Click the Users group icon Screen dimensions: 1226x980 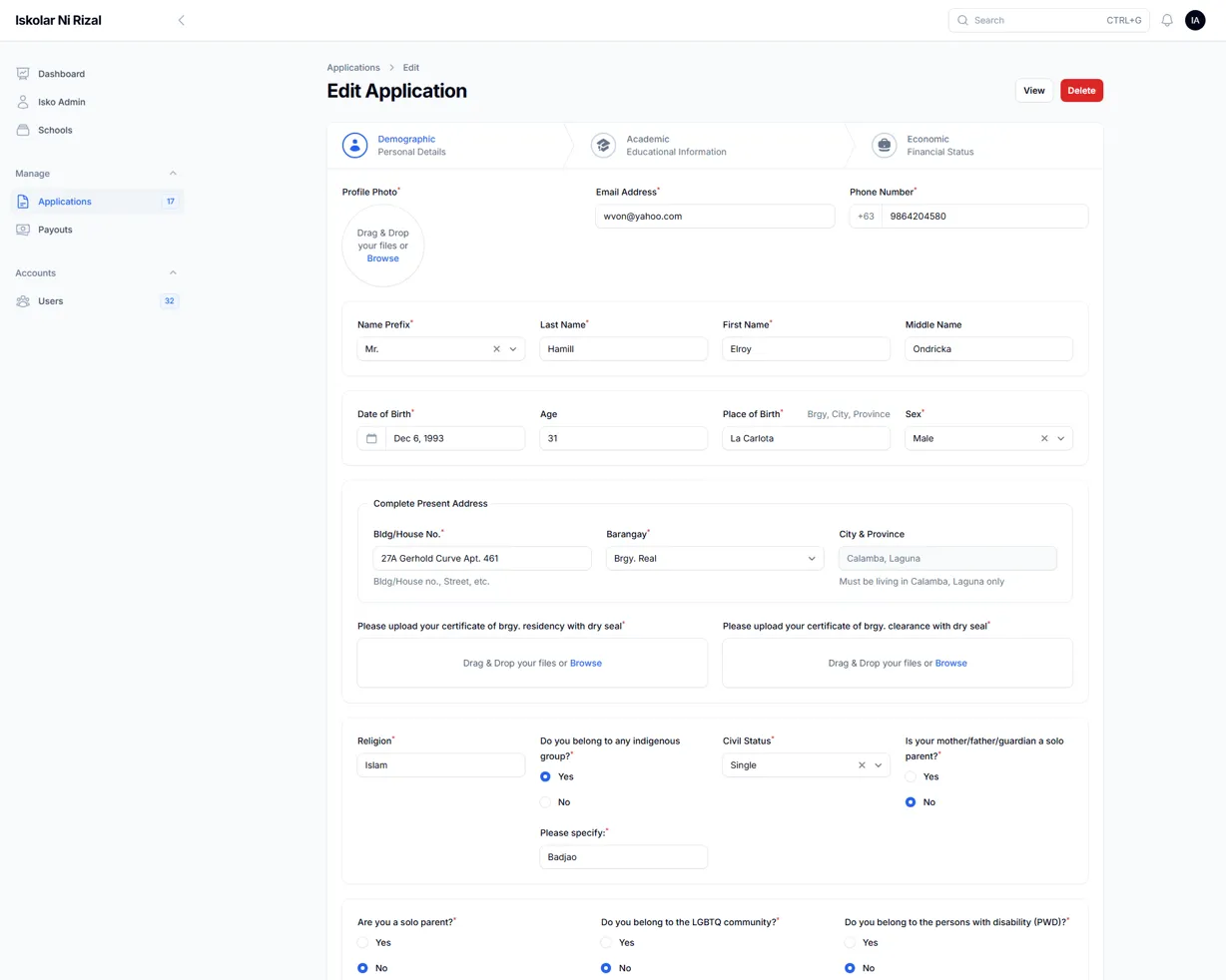(23, 301)
